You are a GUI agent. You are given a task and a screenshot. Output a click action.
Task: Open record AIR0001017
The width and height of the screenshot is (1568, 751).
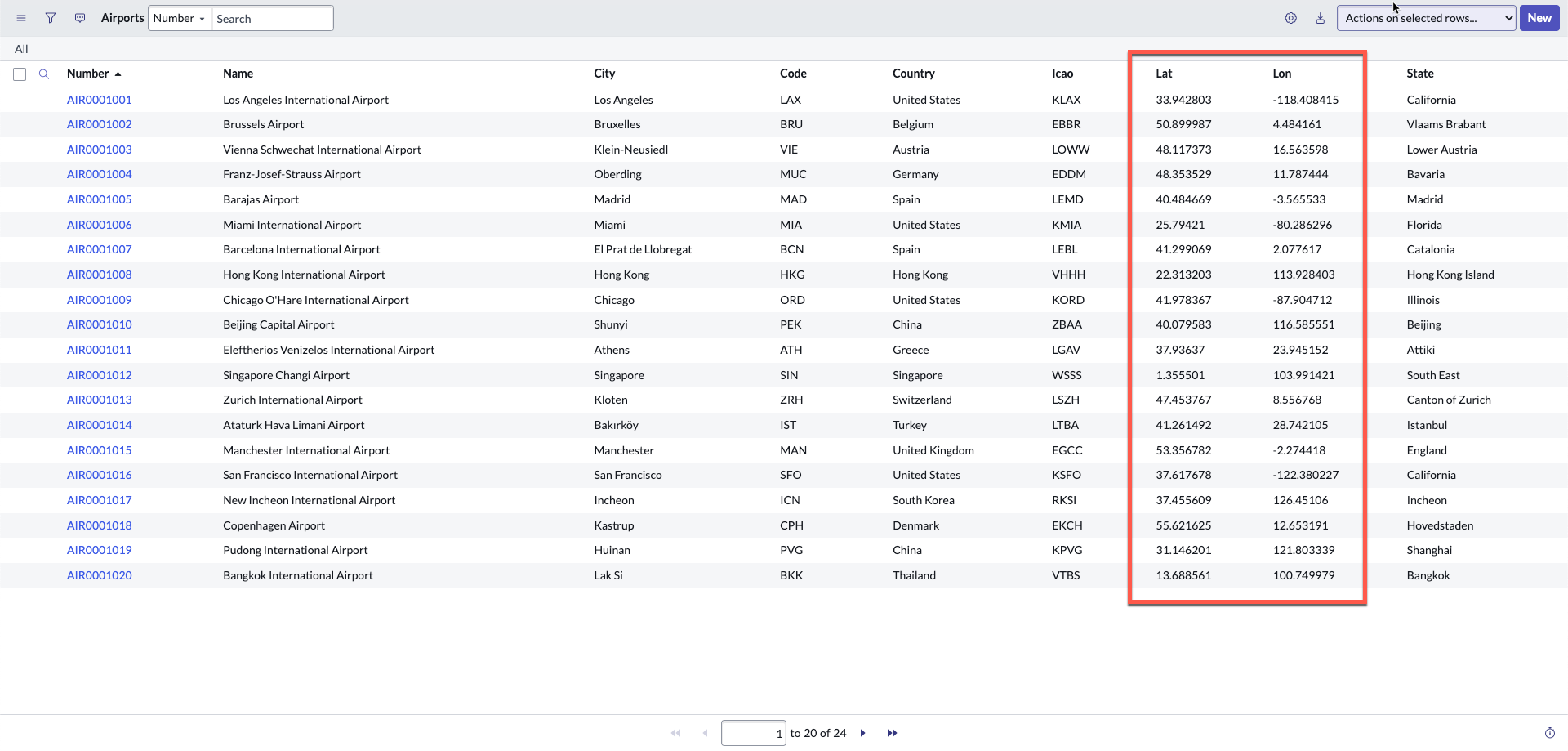point(100,500)
